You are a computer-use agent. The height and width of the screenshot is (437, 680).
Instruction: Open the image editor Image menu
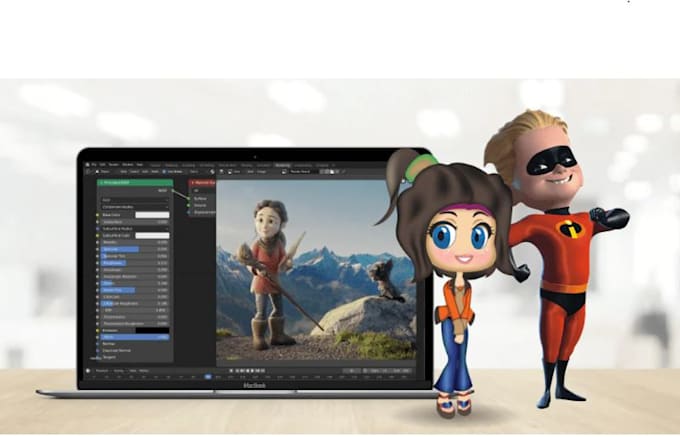[261, 172]
